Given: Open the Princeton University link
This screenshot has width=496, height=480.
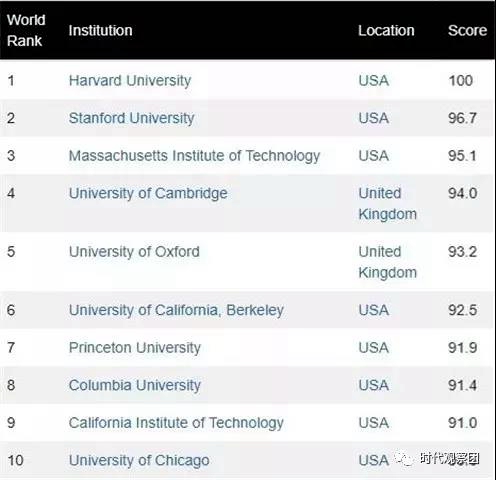Looking at the screenshot, I should click(x=135, y=348).
